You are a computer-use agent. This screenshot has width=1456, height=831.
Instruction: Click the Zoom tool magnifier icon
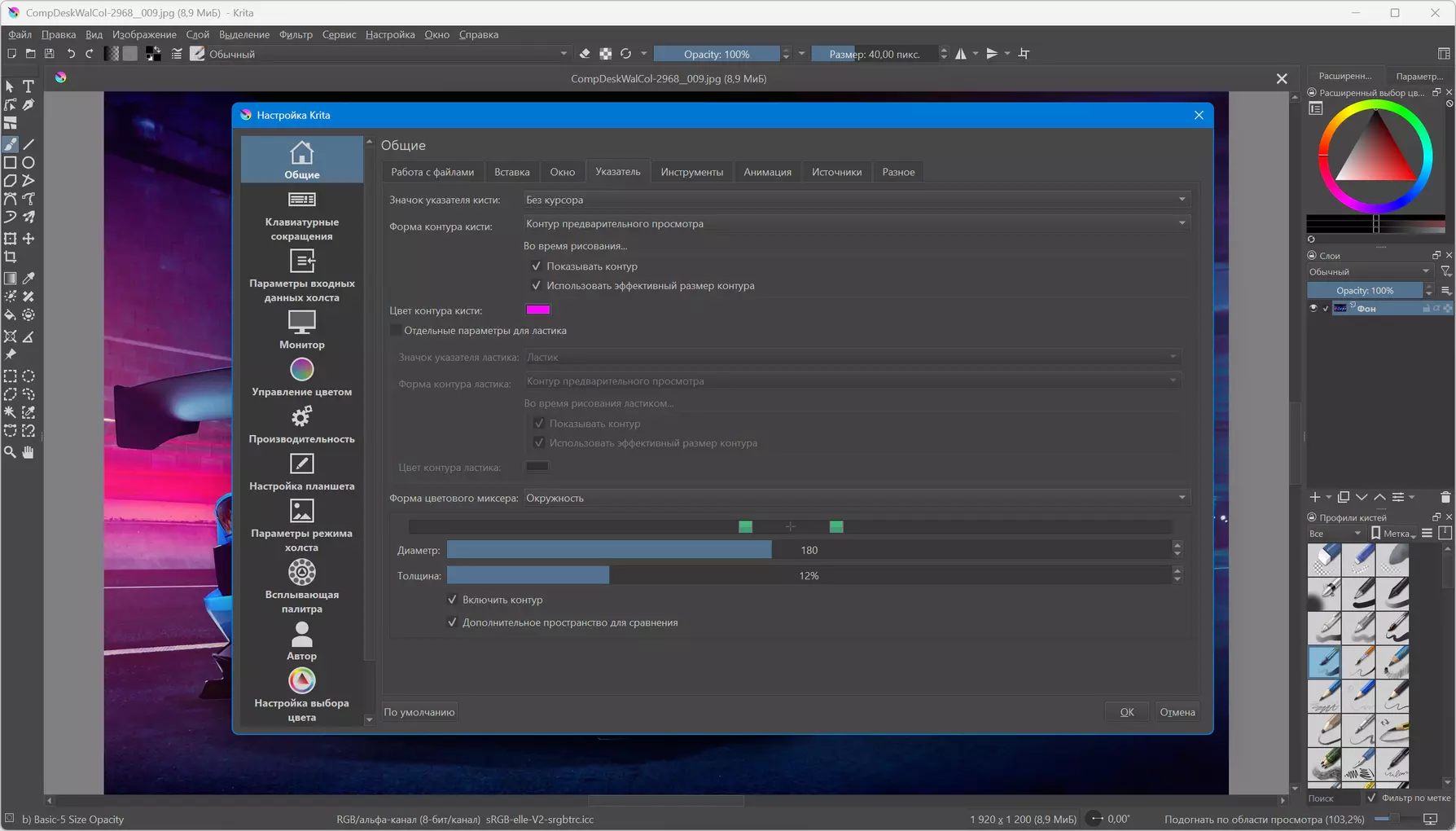[11, 452]
